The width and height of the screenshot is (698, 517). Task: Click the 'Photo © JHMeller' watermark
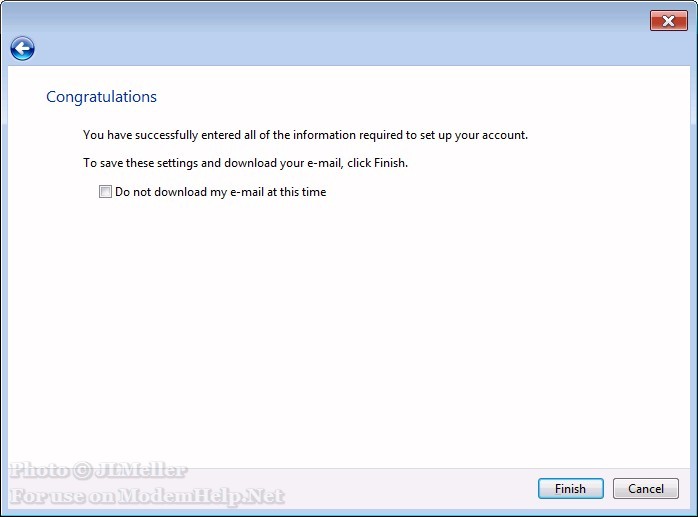coord(98,470)
